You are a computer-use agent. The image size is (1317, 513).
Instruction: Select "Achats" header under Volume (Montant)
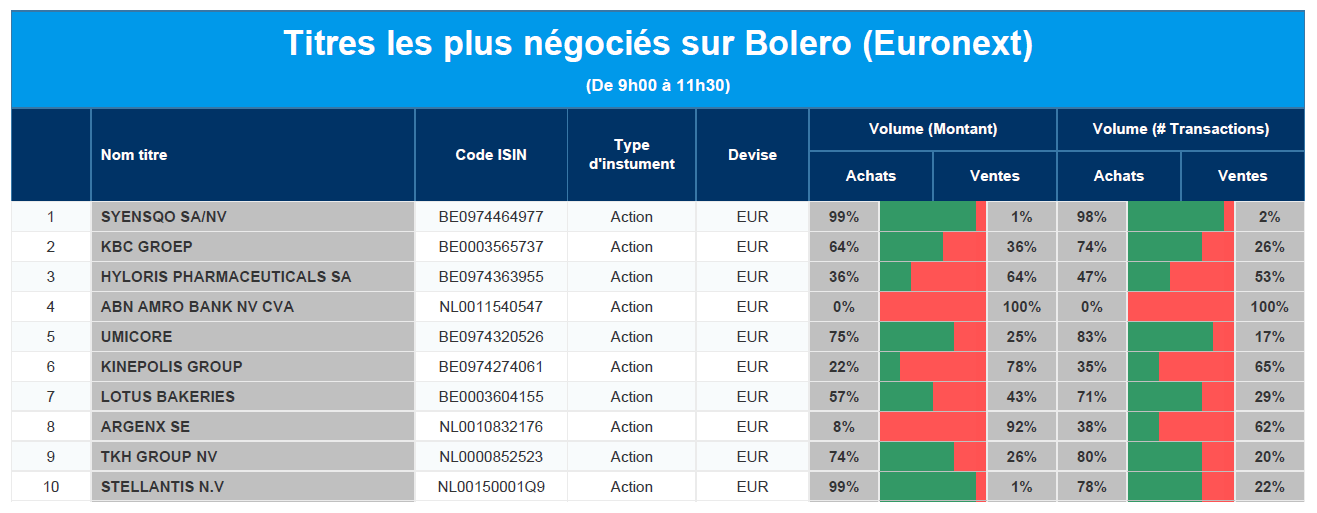[x=870, y=176]
